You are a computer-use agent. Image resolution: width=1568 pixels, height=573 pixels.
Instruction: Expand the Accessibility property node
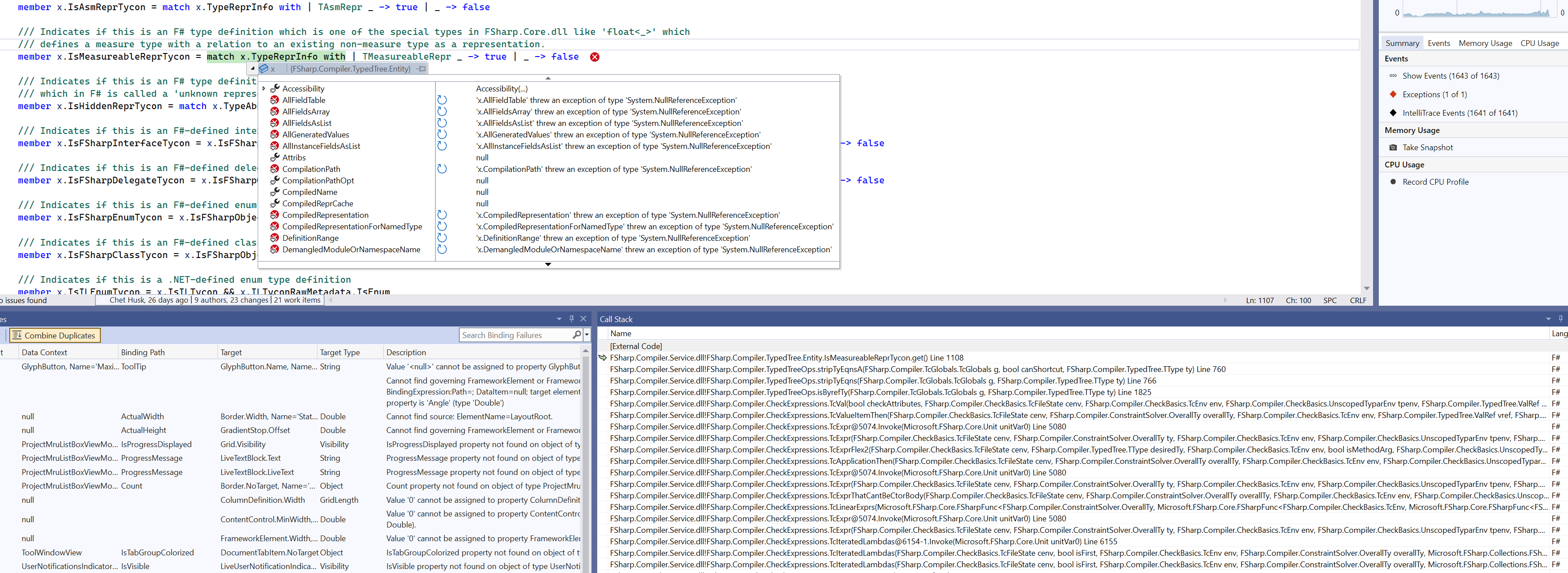[263, 89]
